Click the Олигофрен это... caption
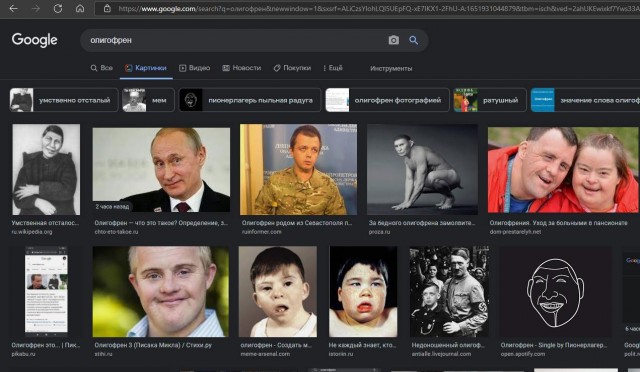640x372 pixels. [x=46, y=345]
